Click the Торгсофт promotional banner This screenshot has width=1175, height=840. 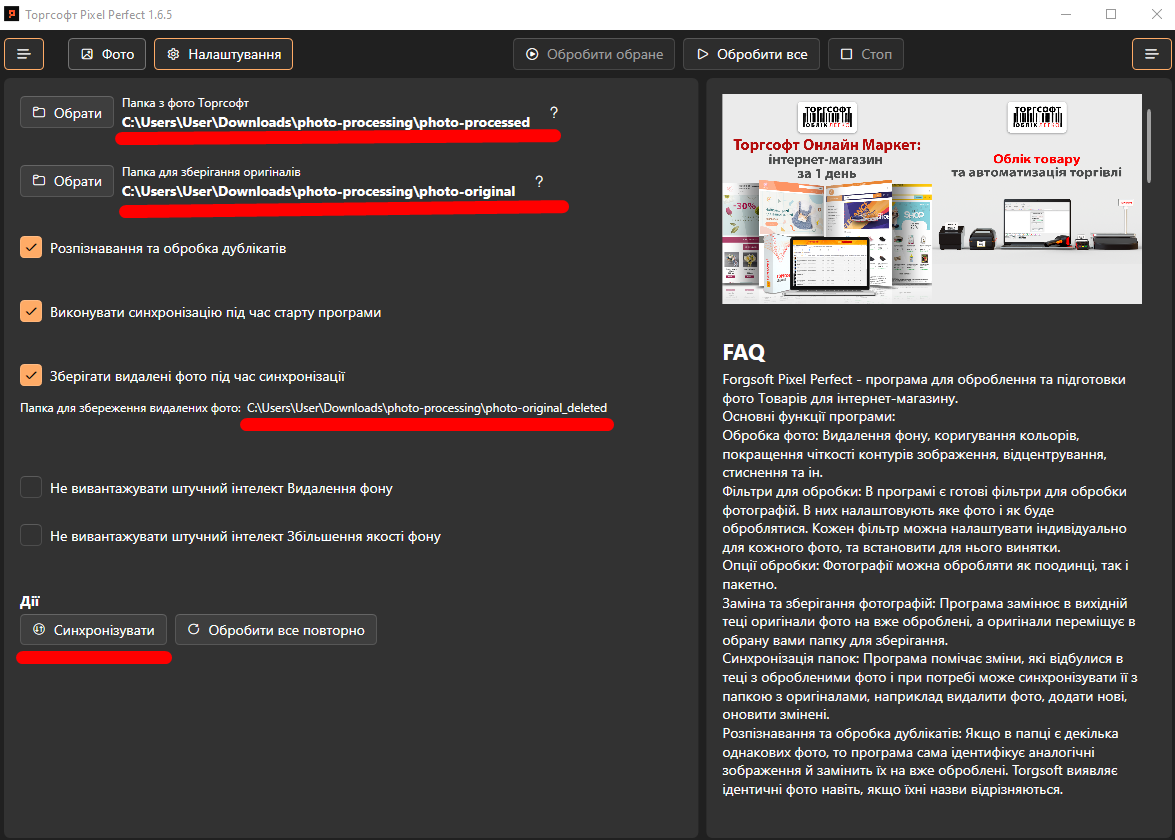pos(932,198)
